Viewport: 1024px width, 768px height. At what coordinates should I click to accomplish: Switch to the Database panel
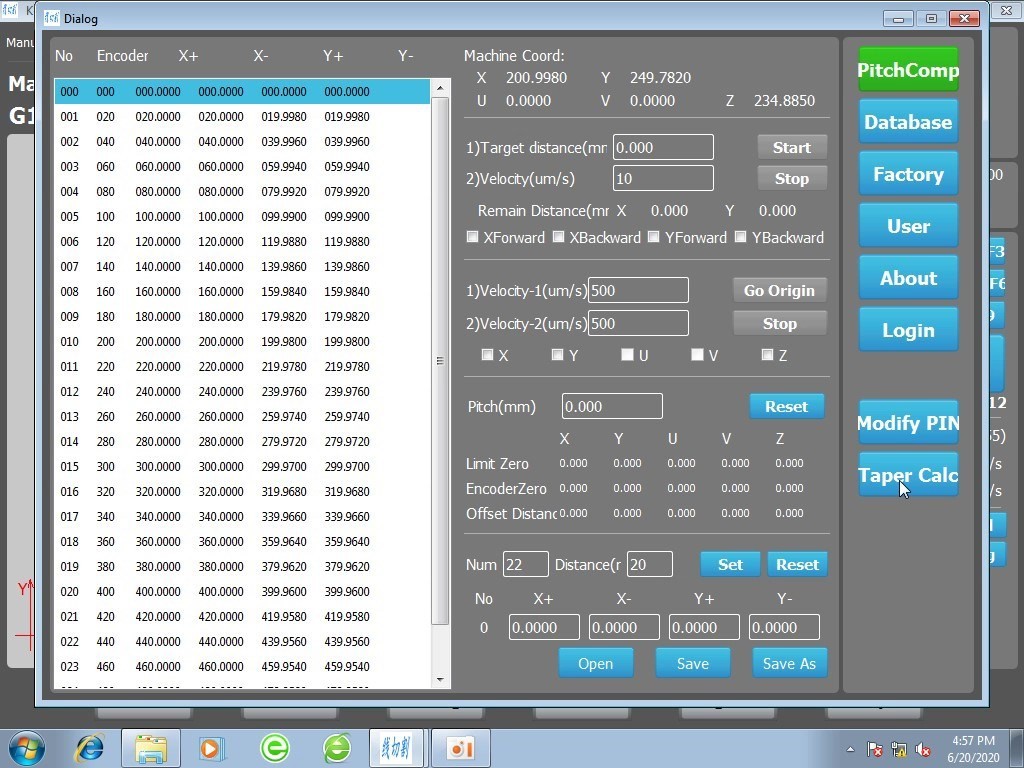click(x=908, y=123)
